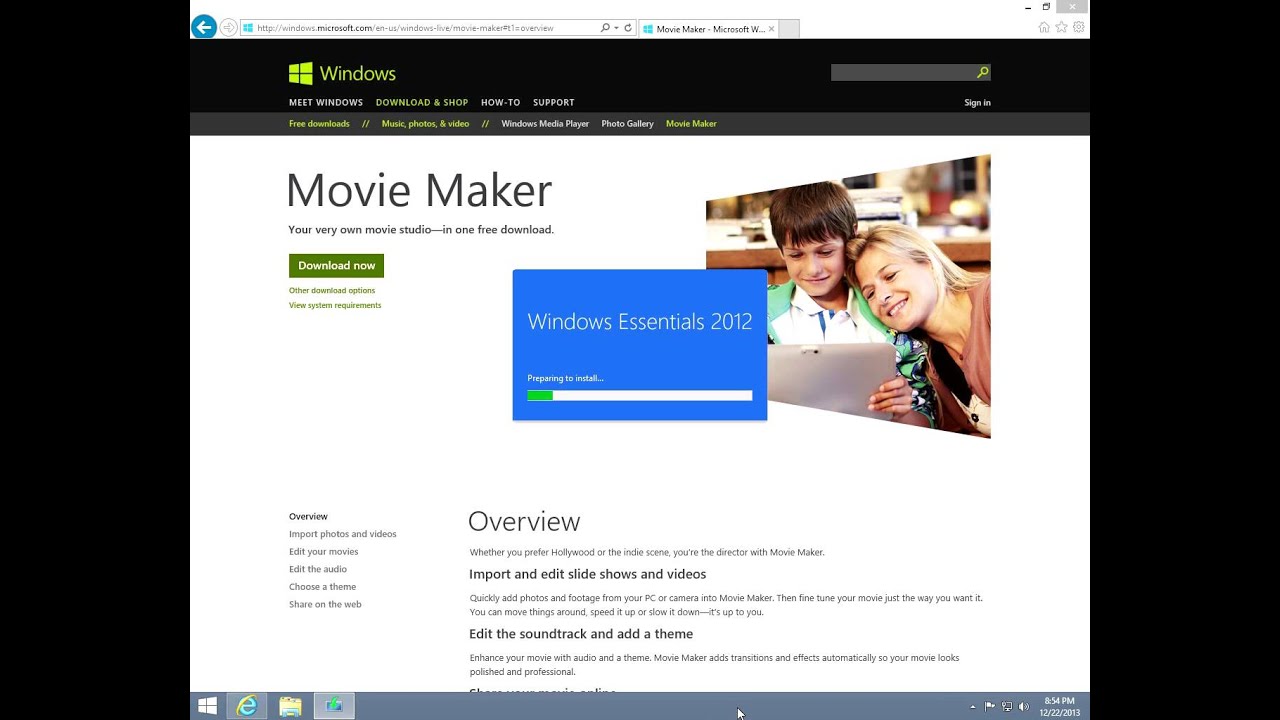Open the browser Tools gear icon
Viewport: 1280px width, 720px height.
point(1078,28)
